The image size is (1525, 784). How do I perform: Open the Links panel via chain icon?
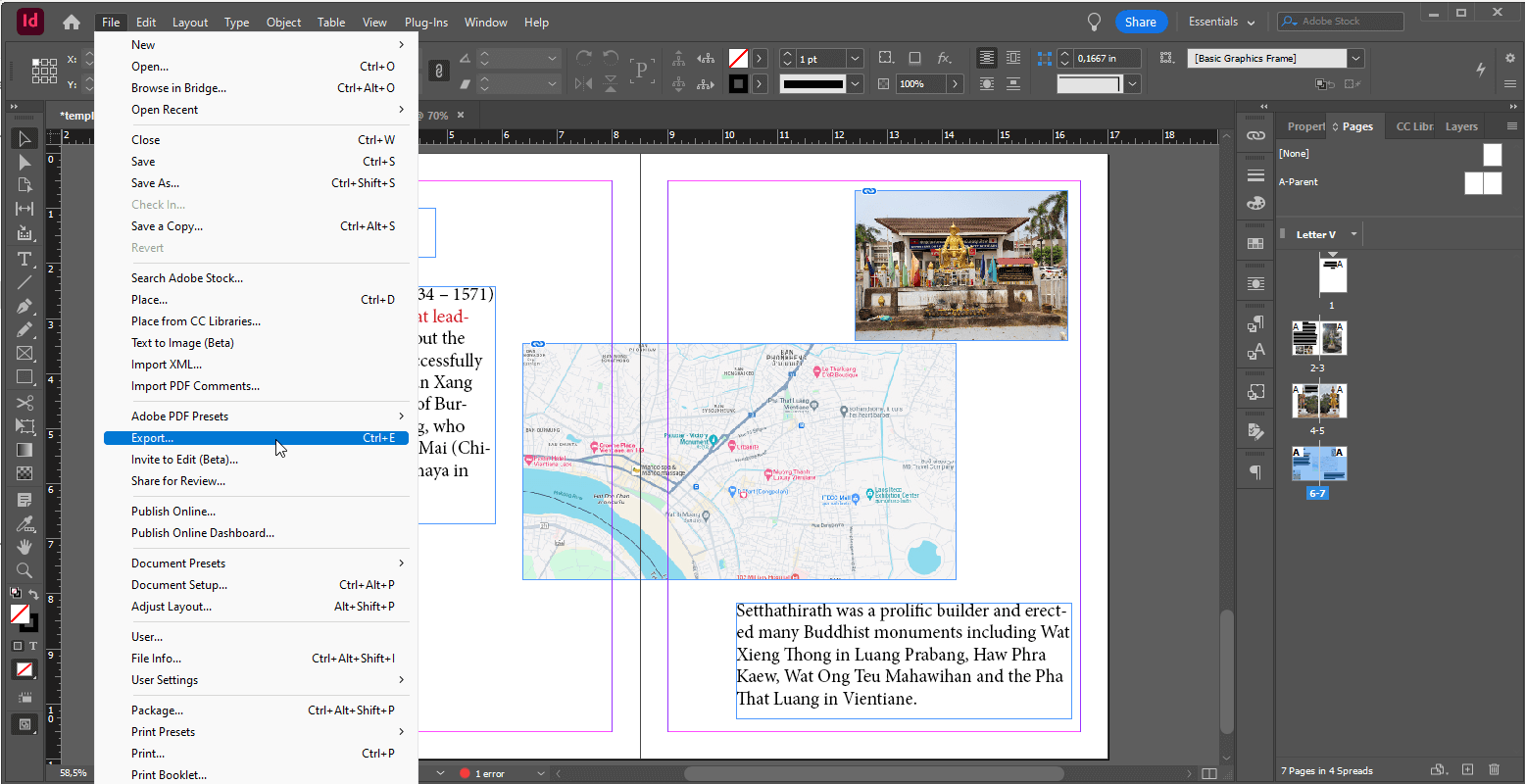pyautogui.click(x=1255, y=136)
